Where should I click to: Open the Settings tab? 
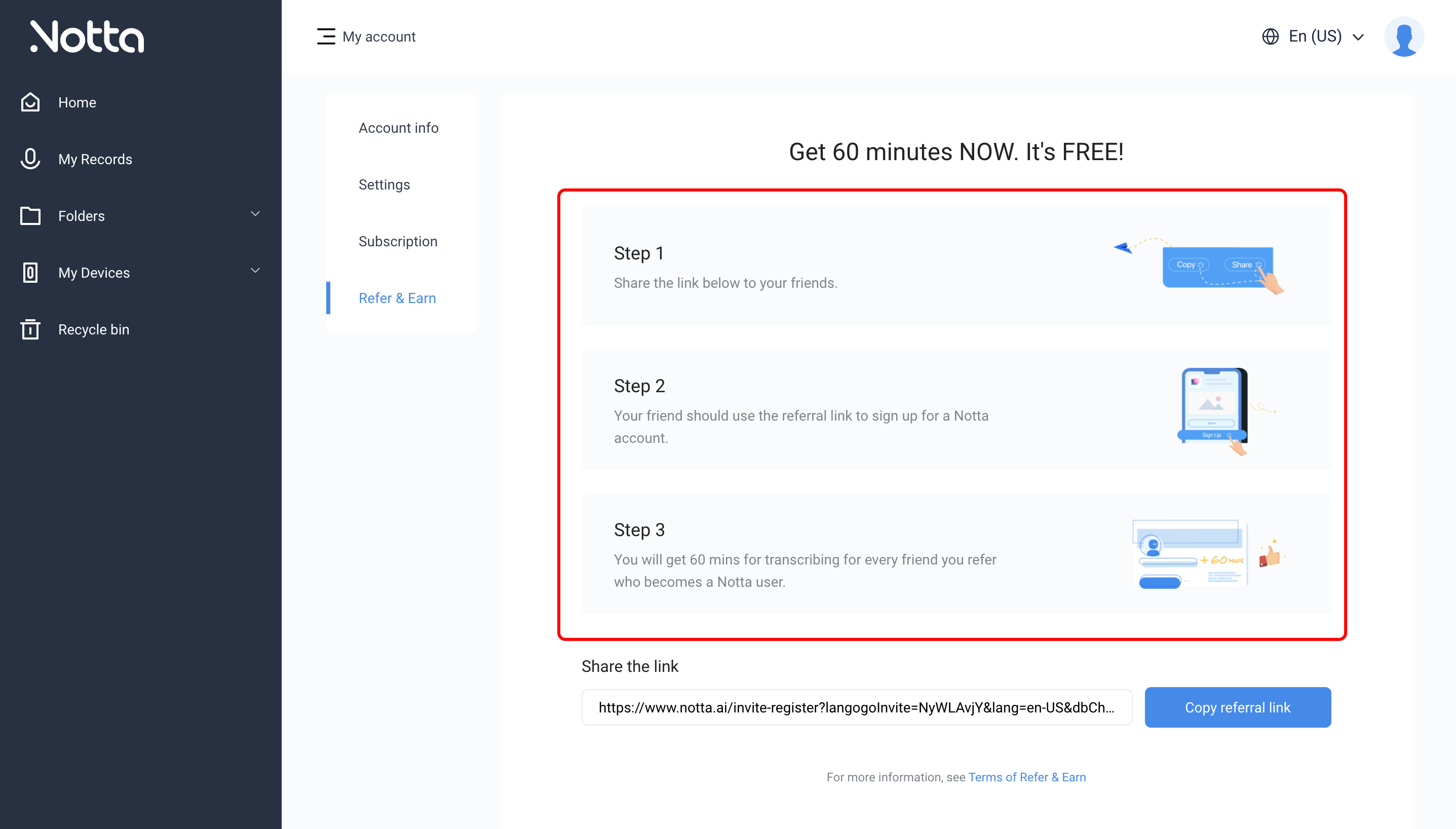pyautogui.click(x=384, y=184)
